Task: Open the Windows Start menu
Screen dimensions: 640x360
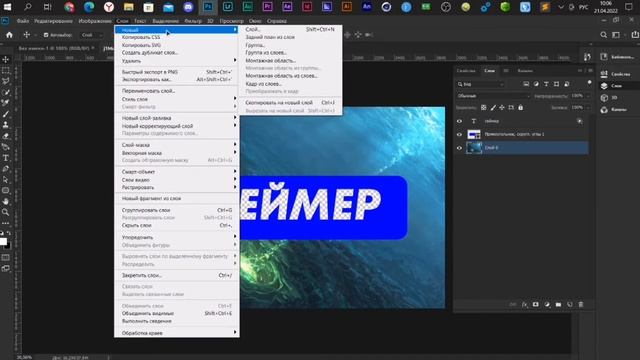Action: coord(7,7)
